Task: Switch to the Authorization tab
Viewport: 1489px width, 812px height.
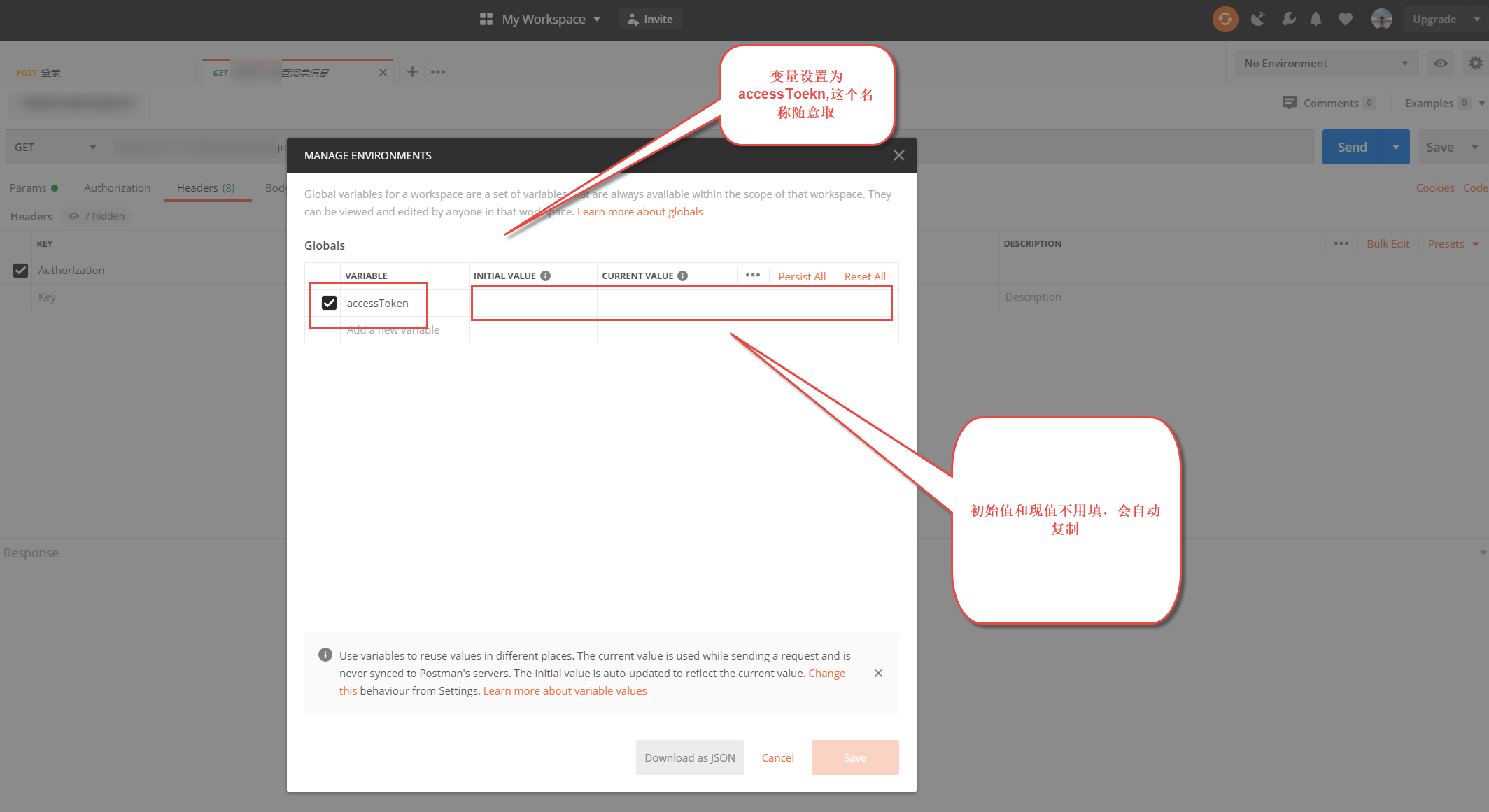Action: (x=117, y=187)
